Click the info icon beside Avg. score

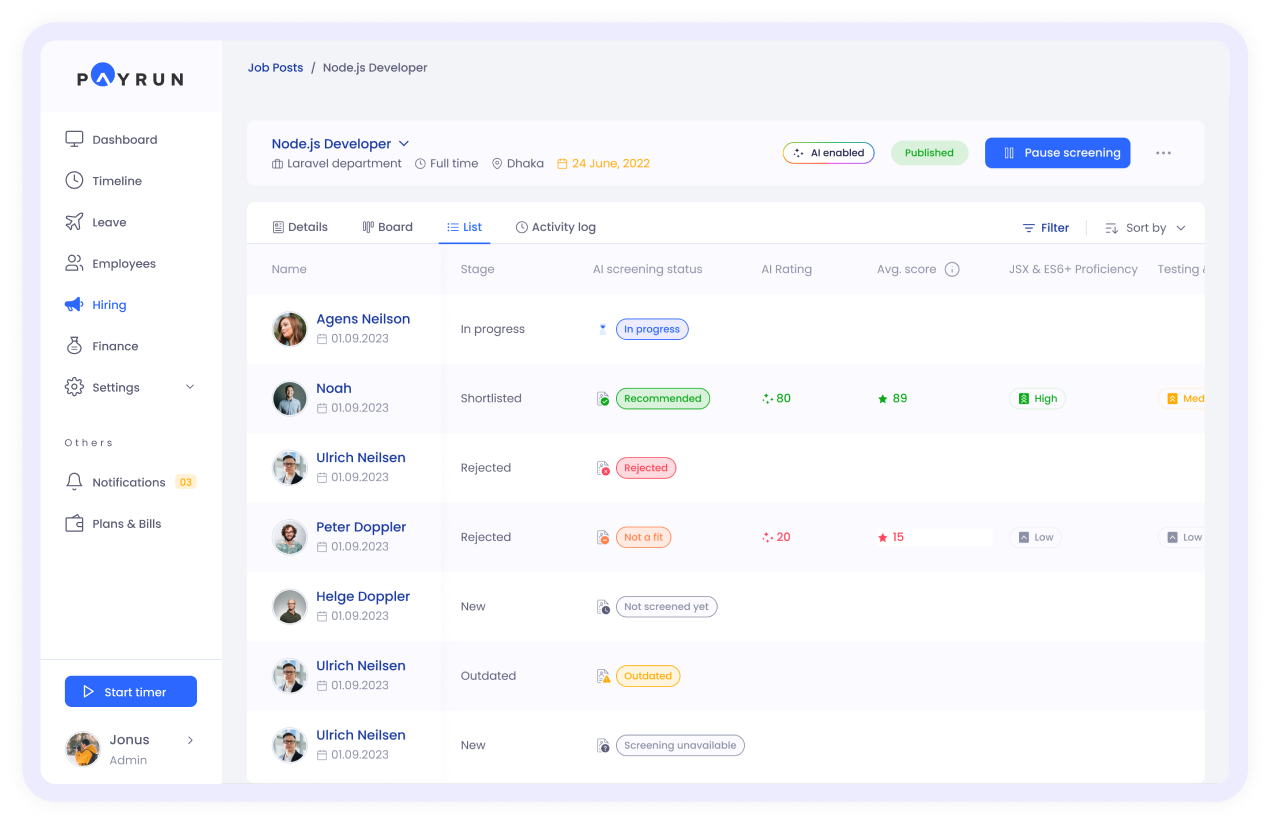tap(952, 269)
